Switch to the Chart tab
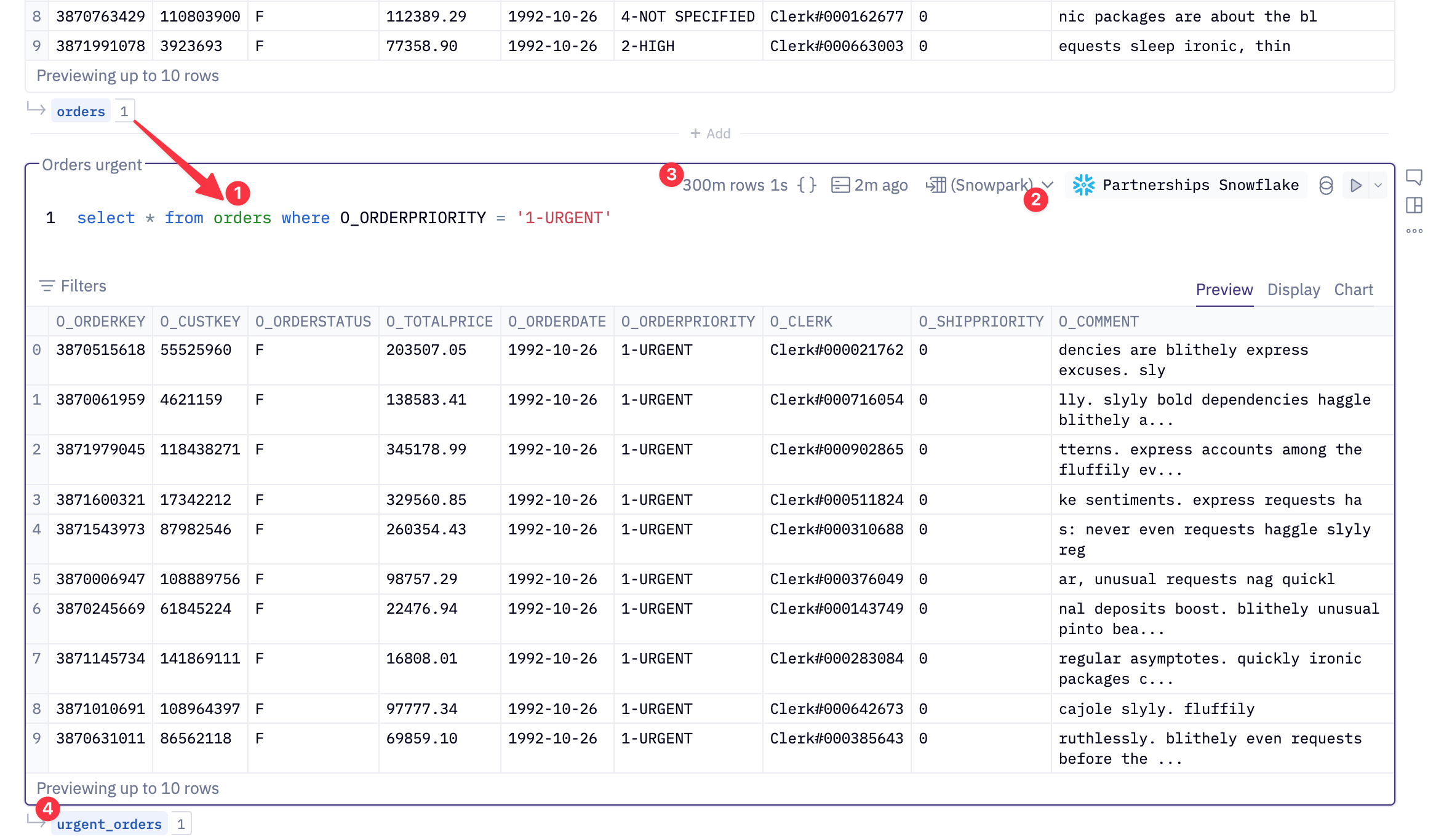Screen dimensions: 1436x840 tap(1353, 290)
